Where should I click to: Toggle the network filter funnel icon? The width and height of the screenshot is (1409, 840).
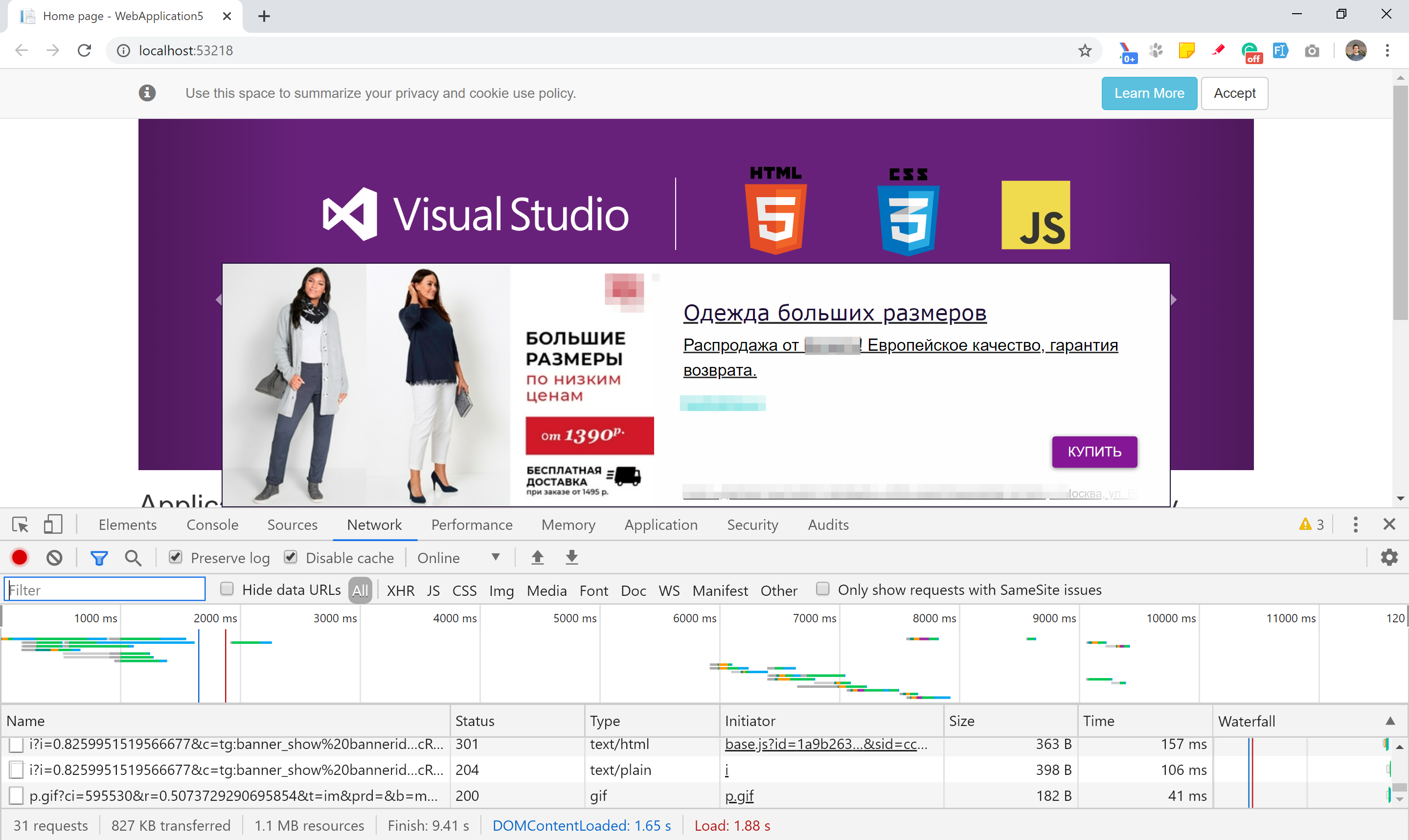[x=99, y=558]
